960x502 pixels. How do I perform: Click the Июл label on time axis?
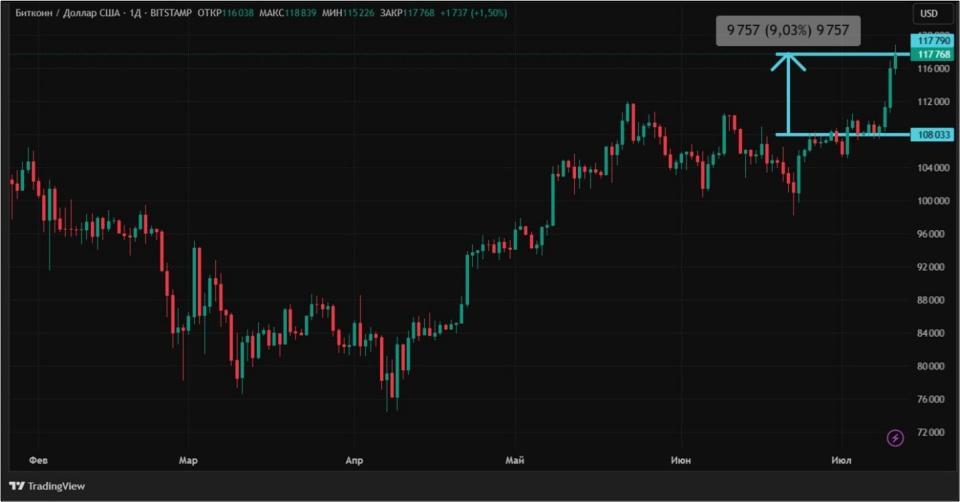pos(841,460)
